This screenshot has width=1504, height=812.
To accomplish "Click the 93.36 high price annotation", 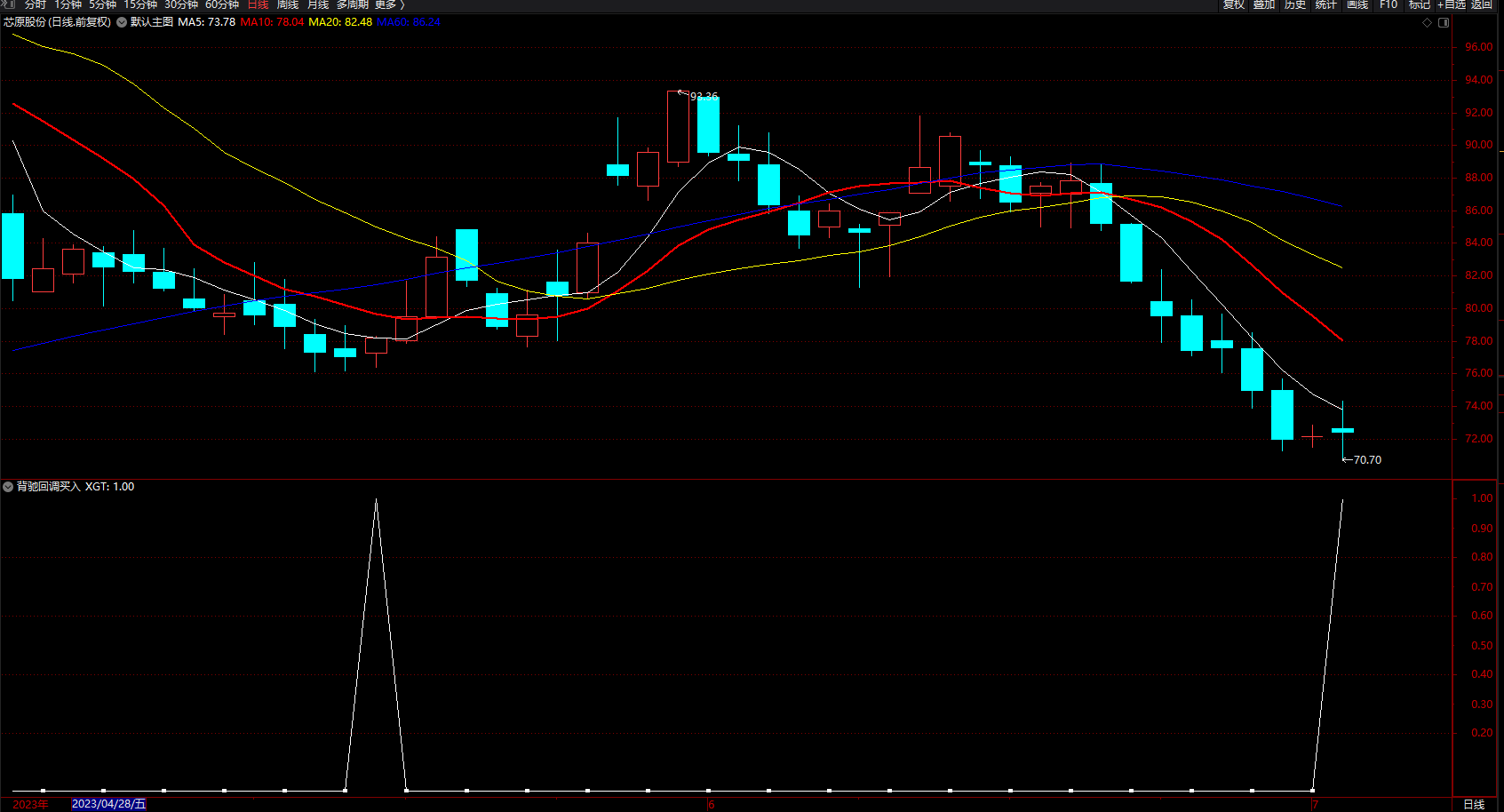I will (x=704, y=96).
